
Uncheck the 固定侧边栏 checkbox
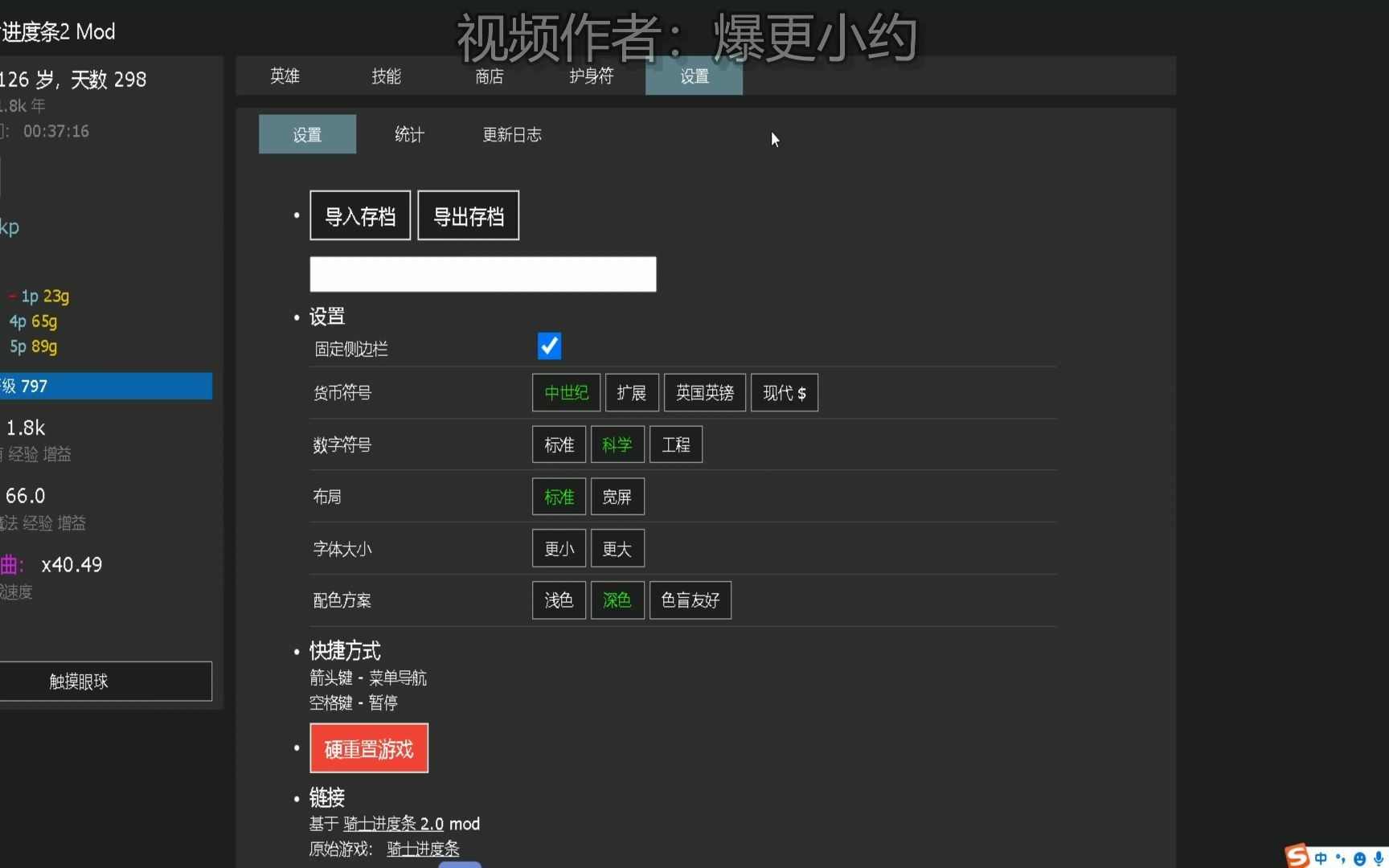point(549,346)
